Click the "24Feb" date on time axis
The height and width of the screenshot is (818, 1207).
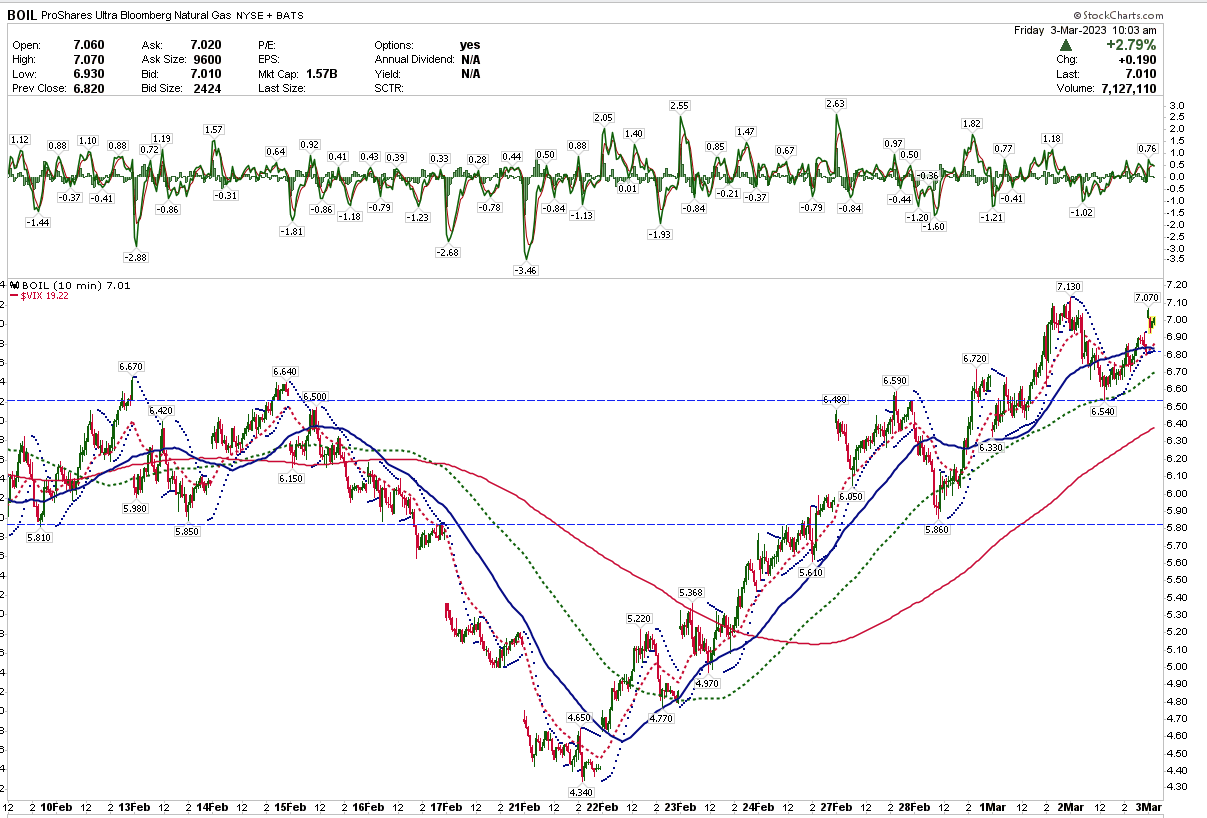pyautogui.click(x=757, y=807)
